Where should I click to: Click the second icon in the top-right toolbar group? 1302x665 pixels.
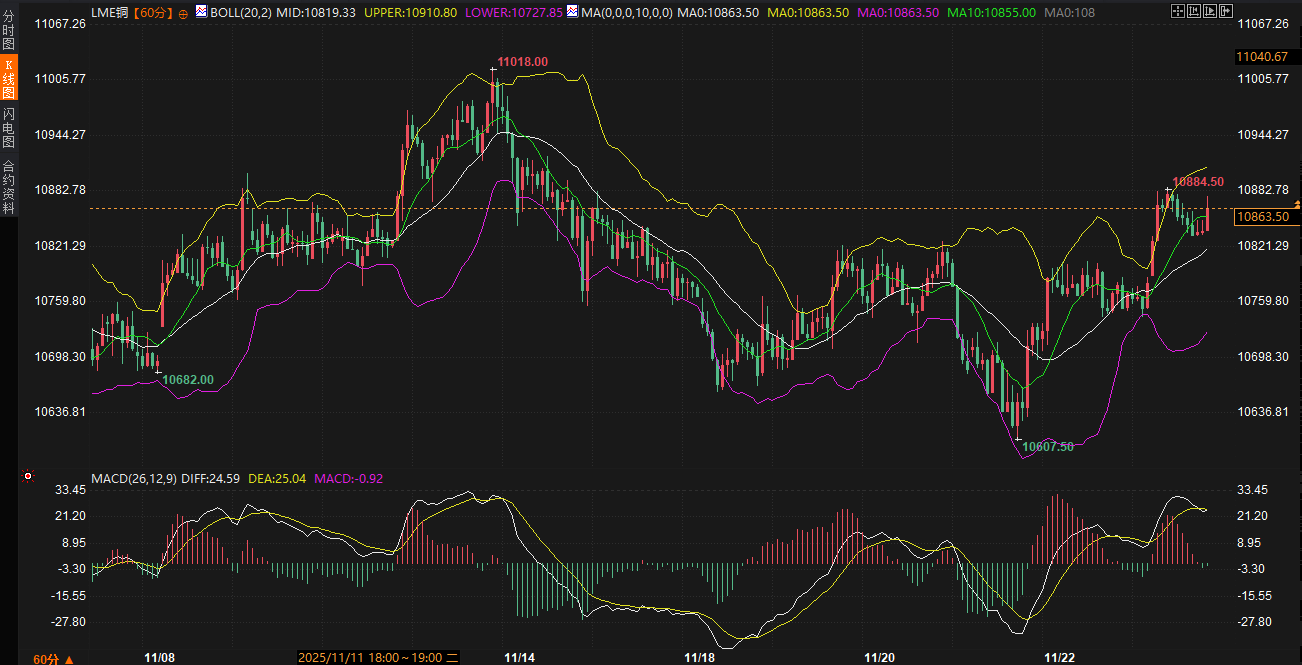tap(1192, 12)
